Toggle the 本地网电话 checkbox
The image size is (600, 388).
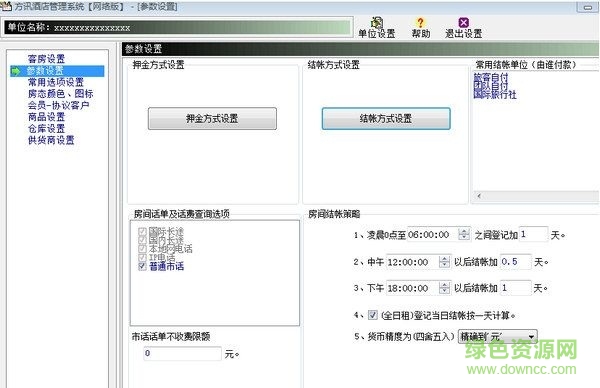point(142,249)
